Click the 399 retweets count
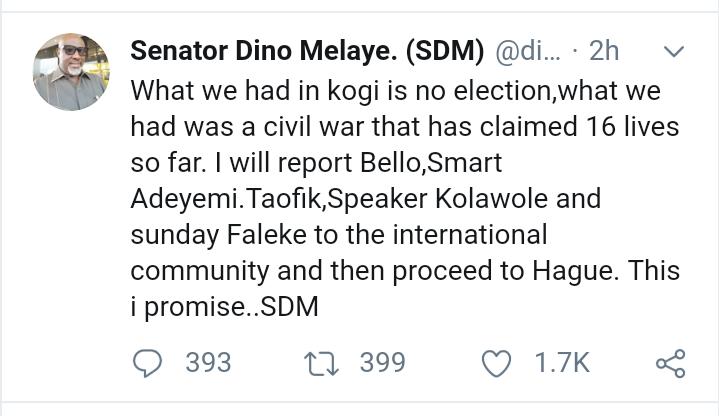This screenshot has height=416, width=719. [x=382, y=362]
